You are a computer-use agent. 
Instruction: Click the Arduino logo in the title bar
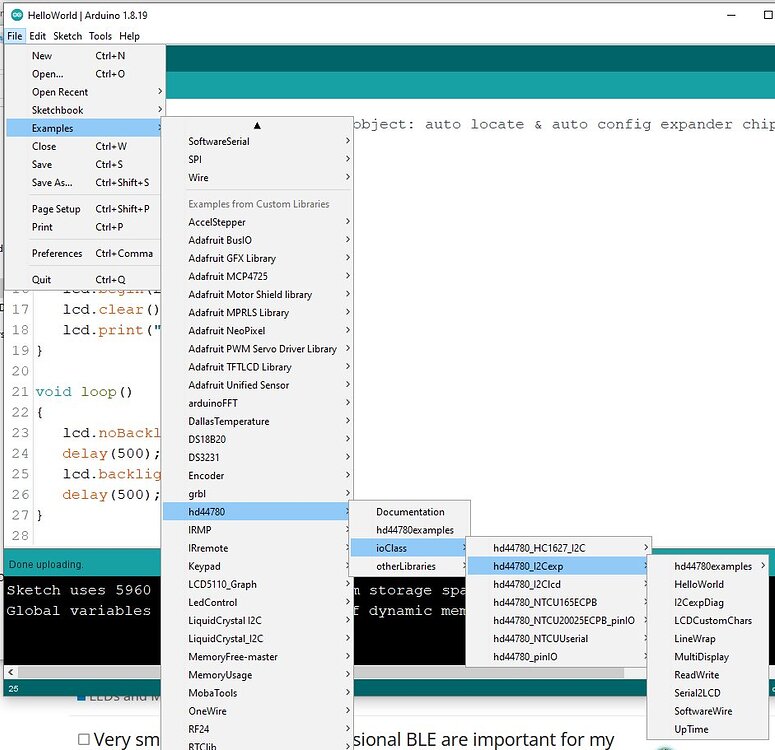click(16, 14)
